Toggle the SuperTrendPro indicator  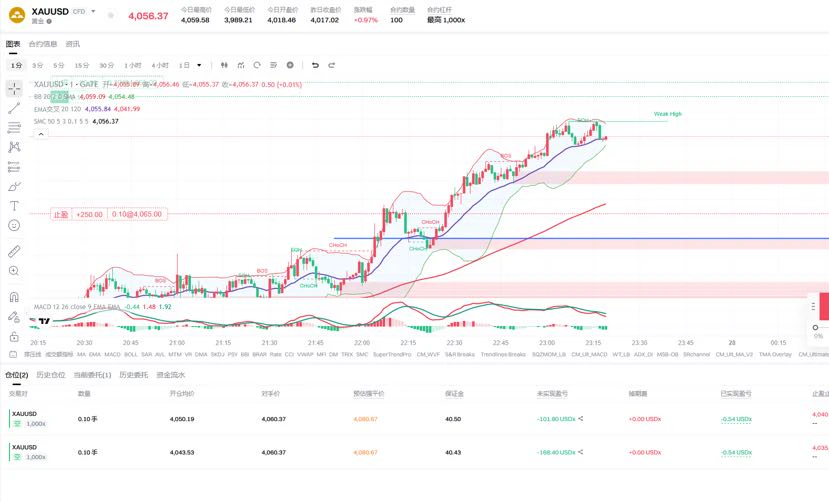click(x=392, y=354)
